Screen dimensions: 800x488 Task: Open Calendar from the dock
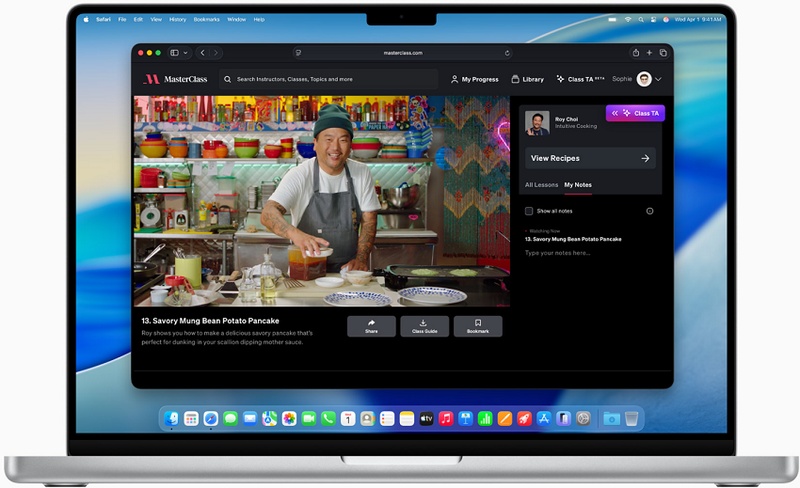(x=348, y=419)
